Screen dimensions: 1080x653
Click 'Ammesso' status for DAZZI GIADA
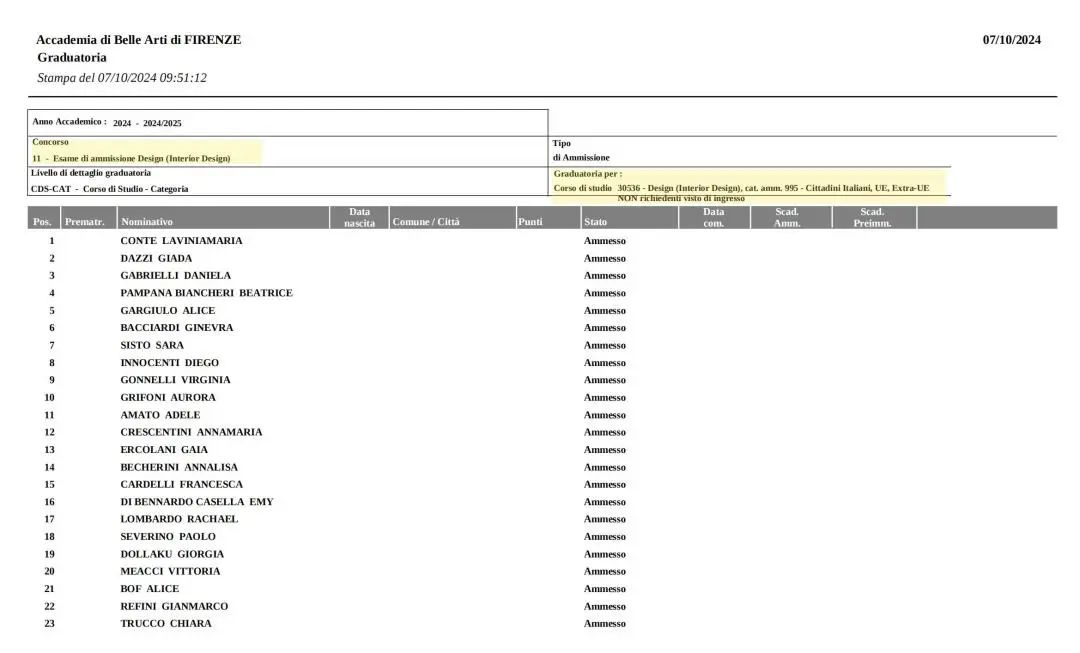point(604,259)
